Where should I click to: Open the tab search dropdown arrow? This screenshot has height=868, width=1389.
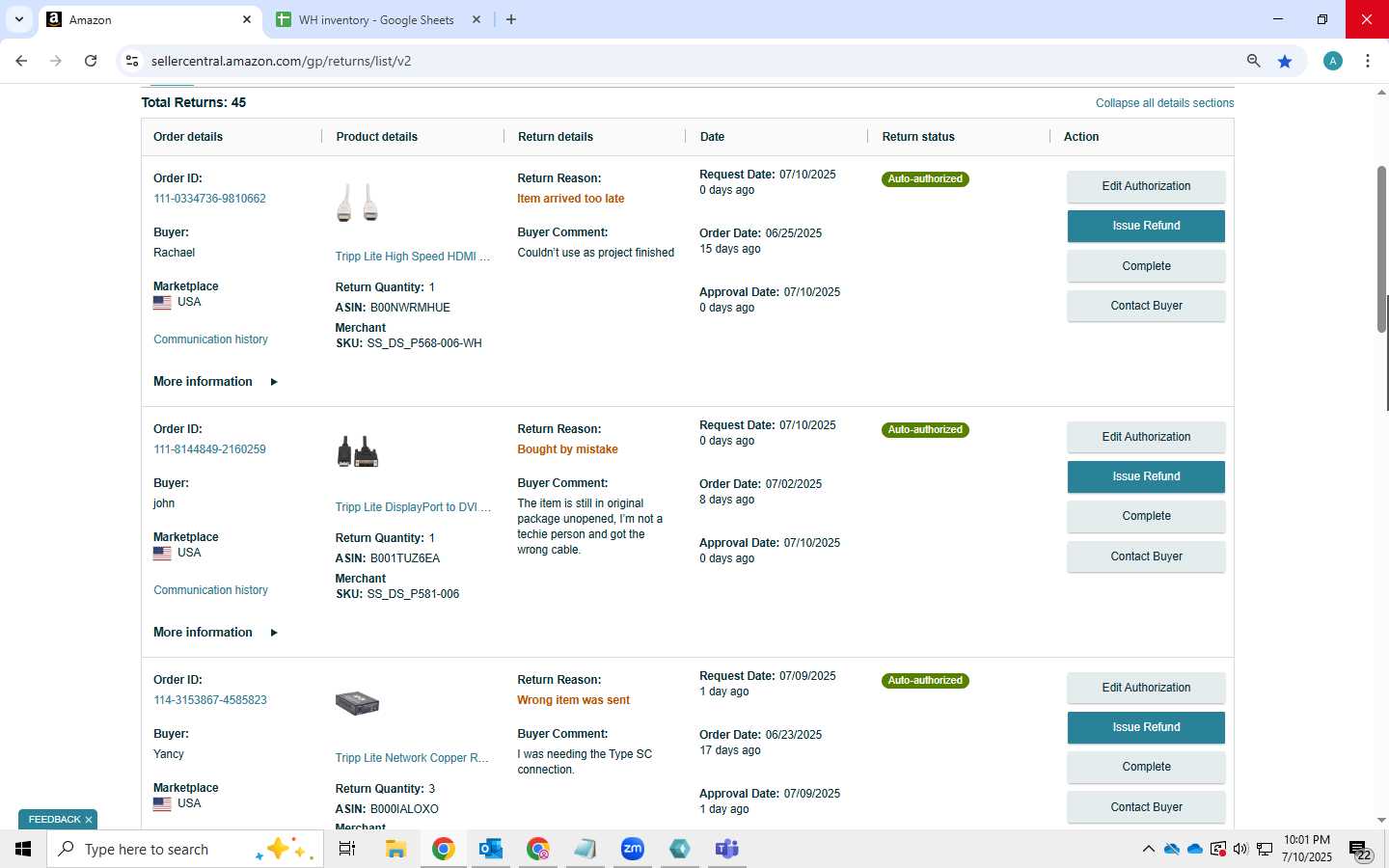point(18,19)
